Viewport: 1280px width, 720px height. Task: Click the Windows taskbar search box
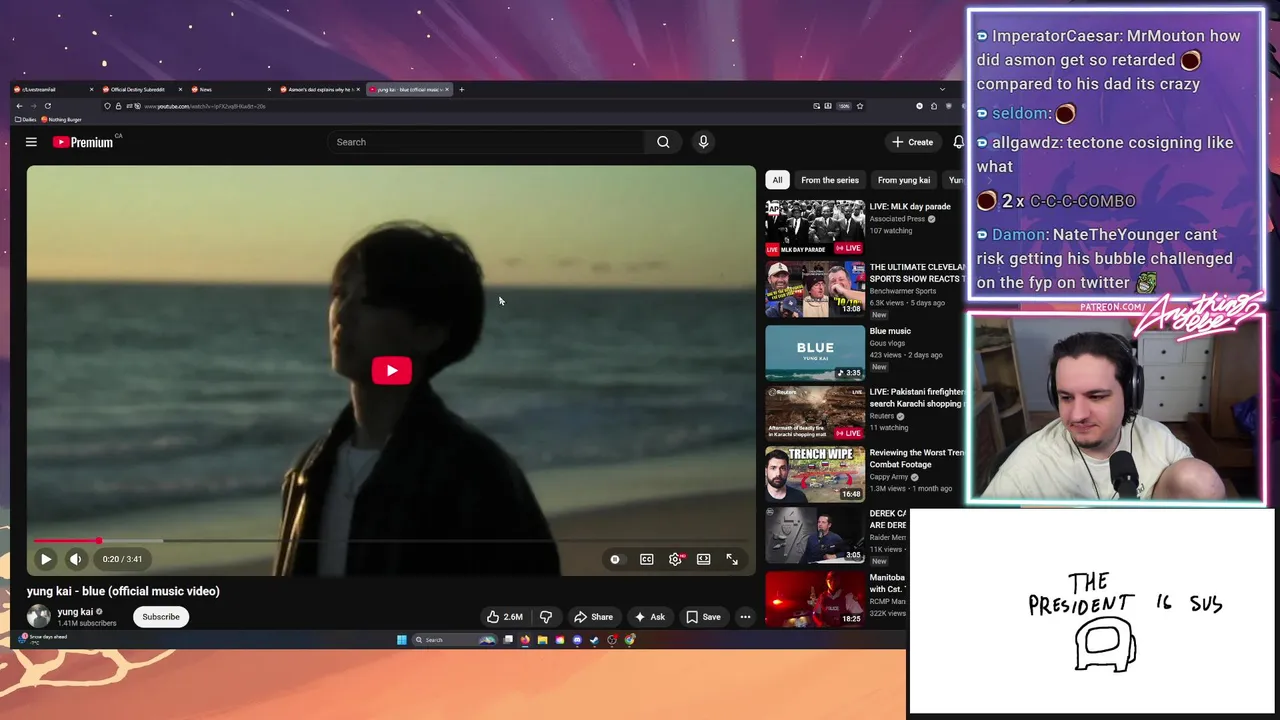455,640
